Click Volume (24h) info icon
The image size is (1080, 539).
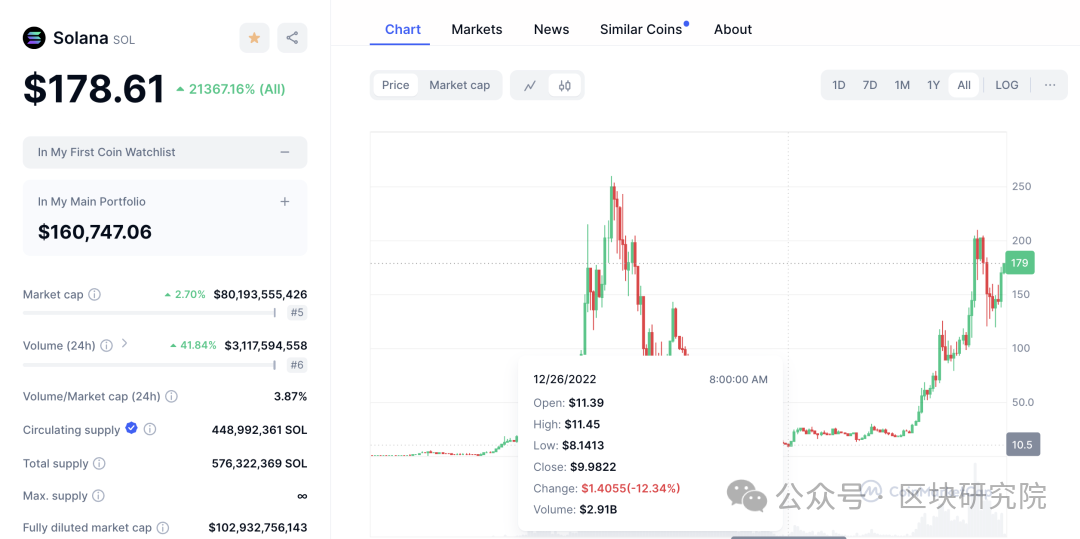pyautogui.click(x=106, y=346)
